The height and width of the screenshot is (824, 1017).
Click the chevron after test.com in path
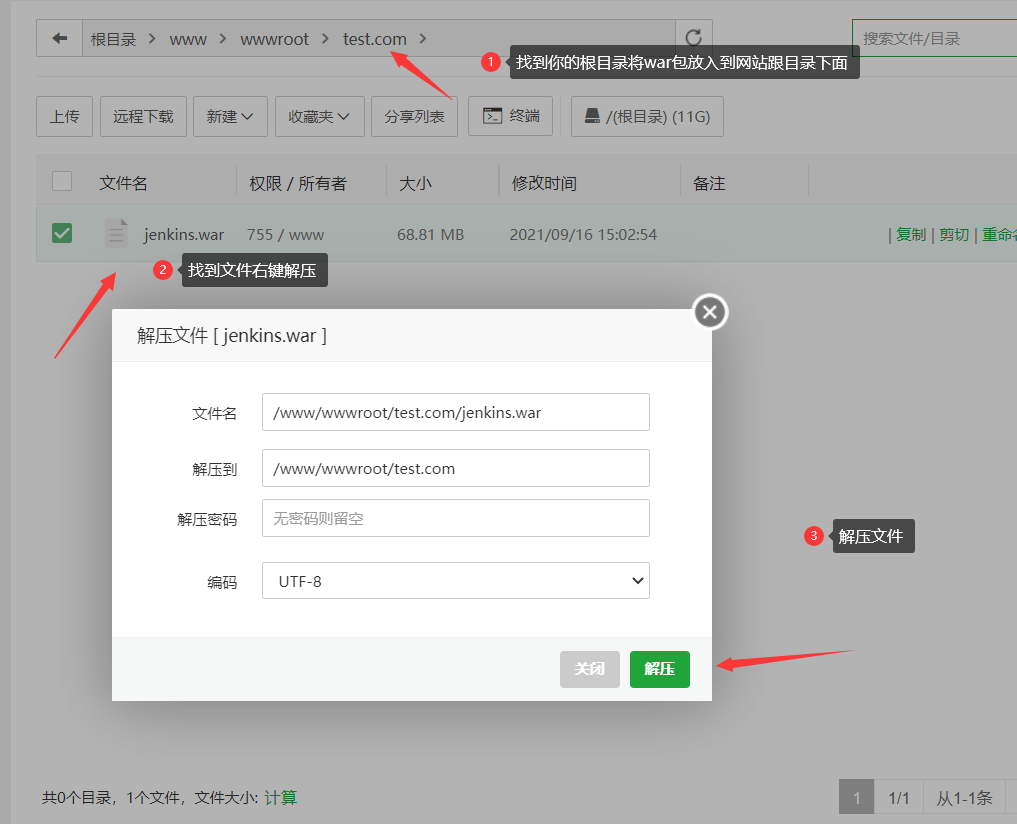[x=423, y=39]
